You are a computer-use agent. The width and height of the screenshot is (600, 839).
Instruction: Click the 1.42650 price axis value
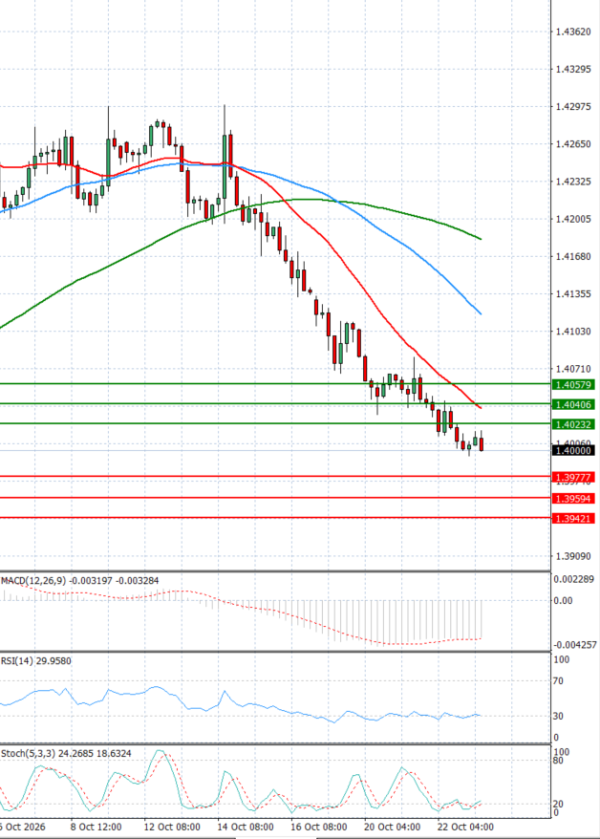(x=573, y=144)
